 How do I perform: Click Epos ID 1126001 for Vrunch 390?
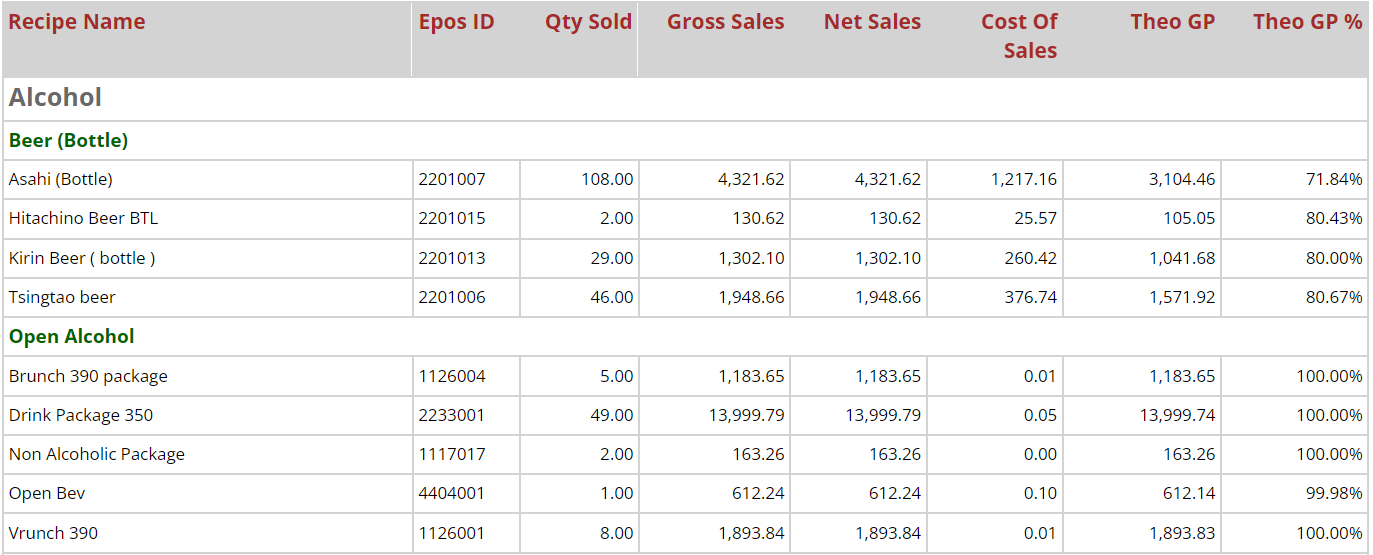click(452, 534)
